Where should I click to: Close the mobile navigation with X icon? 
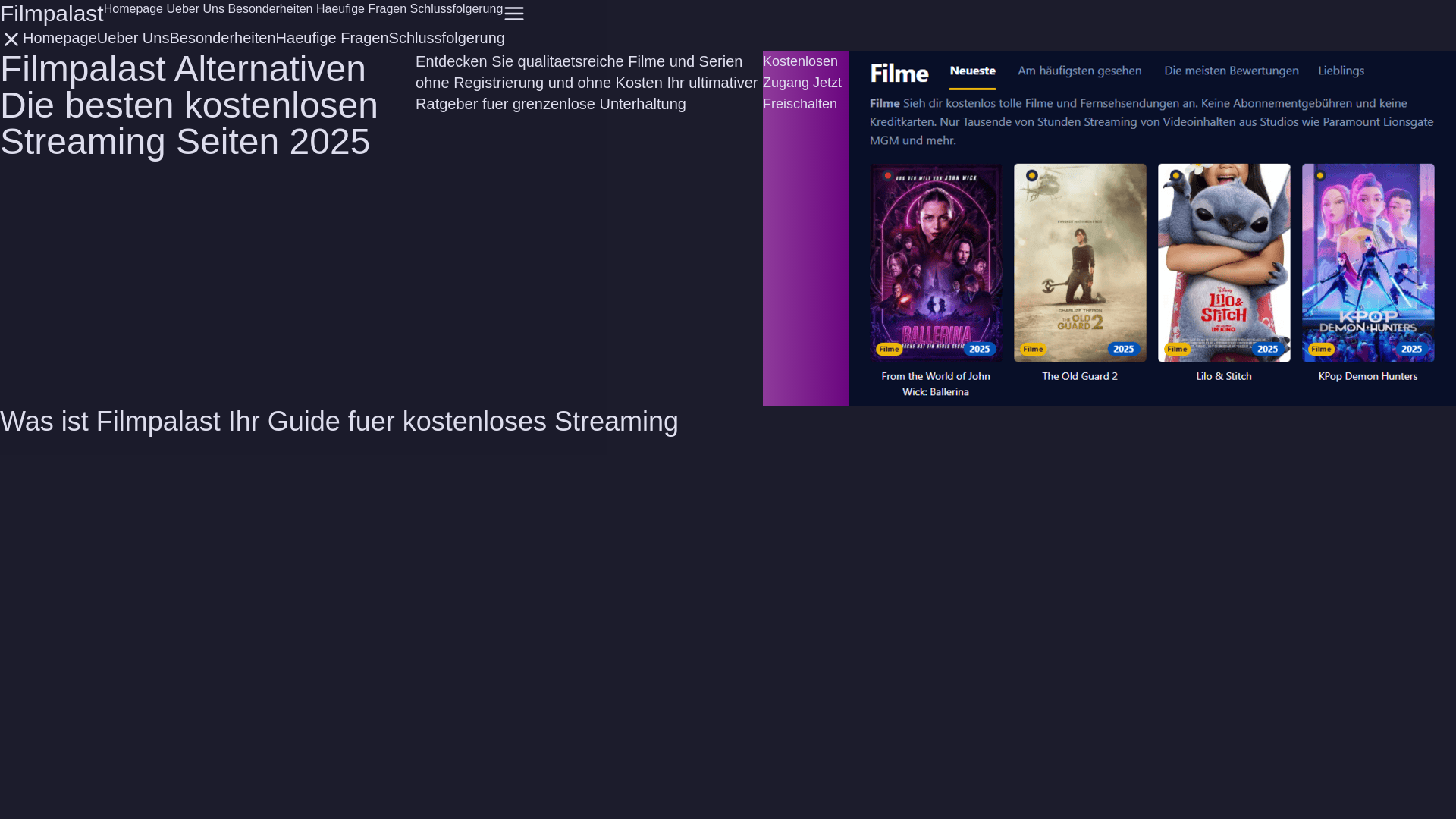tap(11, 39)
